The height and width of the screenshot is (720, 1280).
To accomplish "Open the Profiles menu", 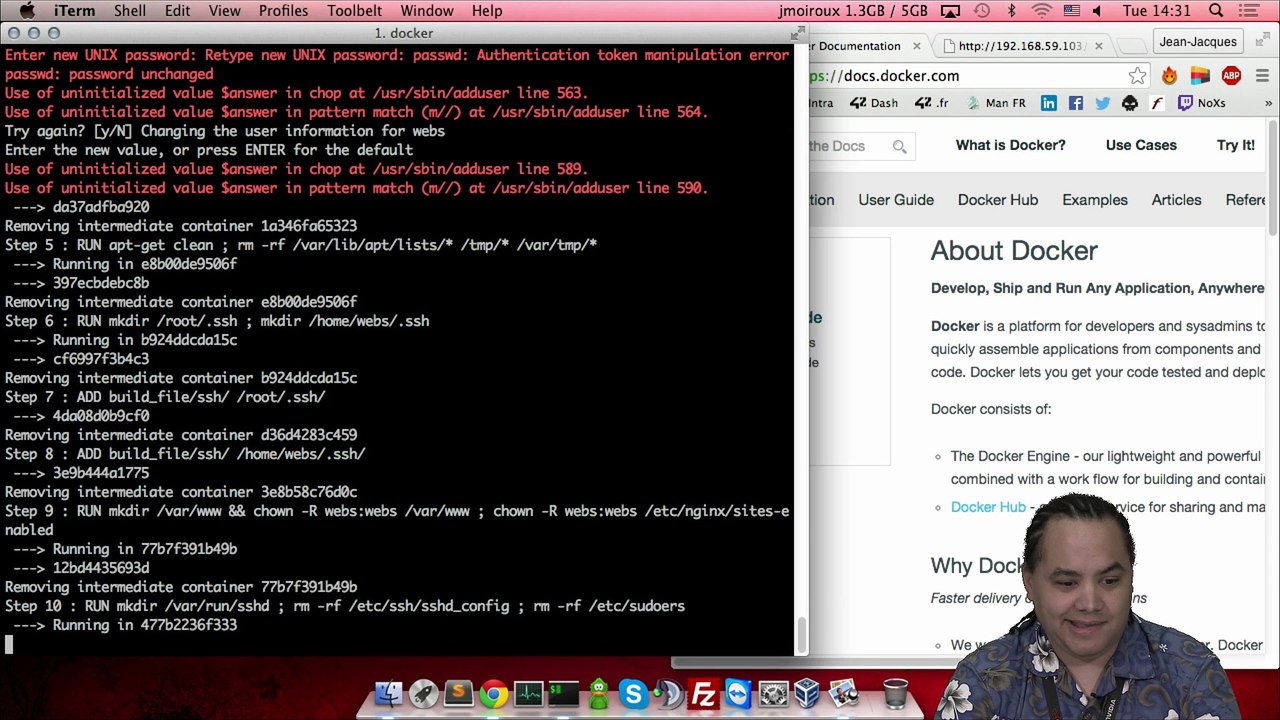I will click(x=283, y=11).
